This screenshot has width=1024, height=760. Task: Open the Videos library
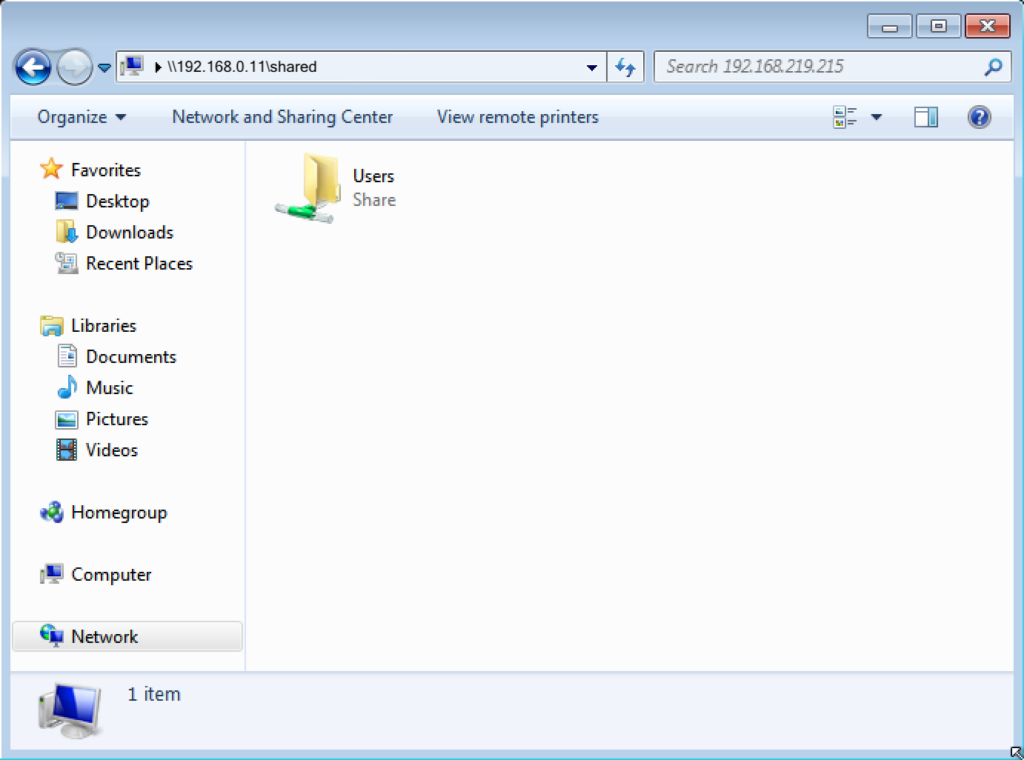112,451
